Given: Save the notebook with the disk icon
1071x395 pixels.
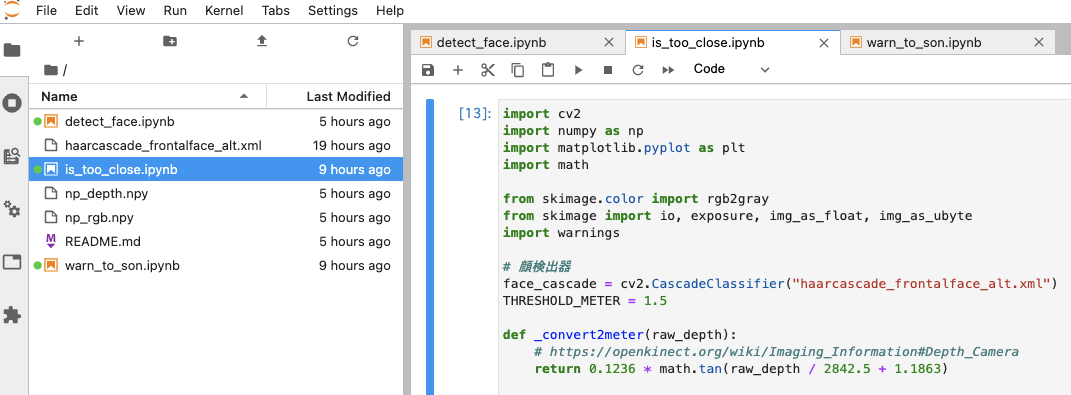Looking at the screenshot, I should tap(428, 70).
